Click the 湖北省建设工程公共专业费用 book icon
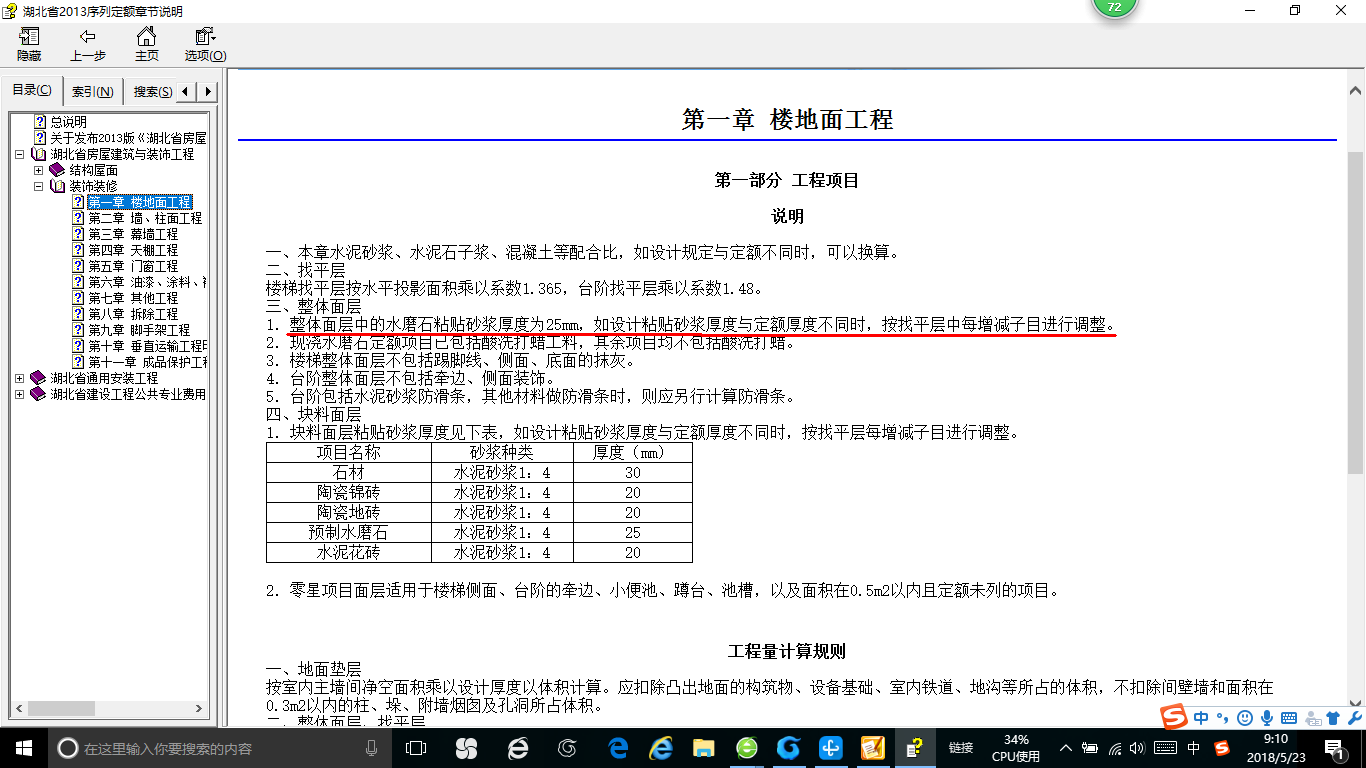Viewport: 1366px width, 768px height. point(38,394)
